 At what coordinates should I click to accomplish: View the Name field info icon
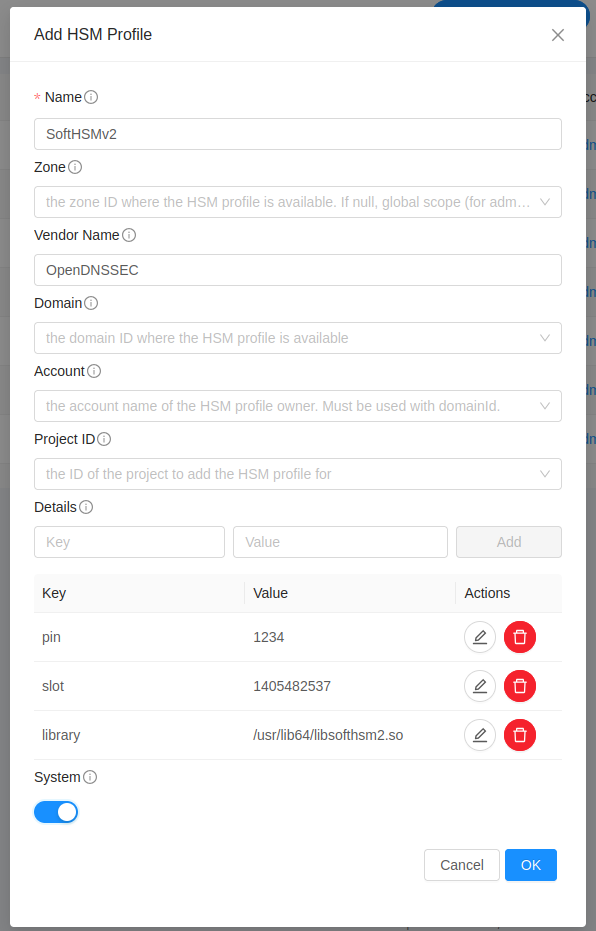88,97
